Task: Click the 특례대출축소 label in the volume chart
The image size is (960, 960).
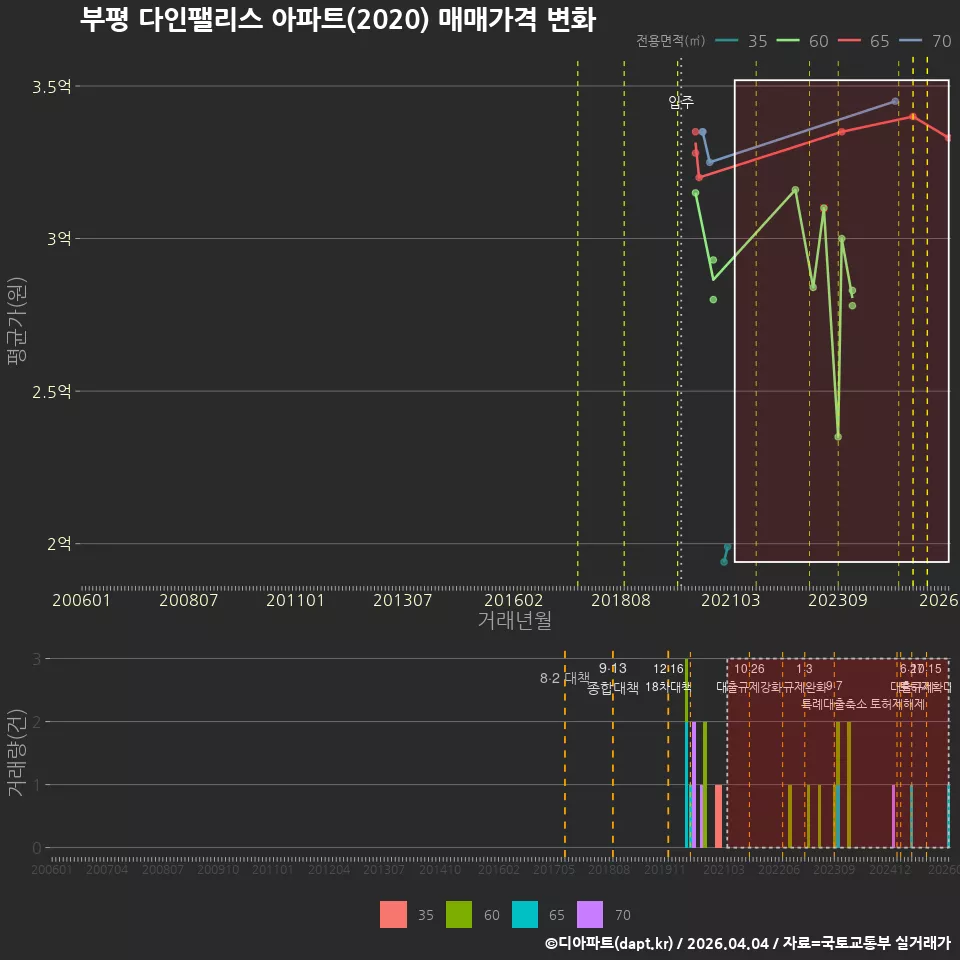Action: coord(834,704)
